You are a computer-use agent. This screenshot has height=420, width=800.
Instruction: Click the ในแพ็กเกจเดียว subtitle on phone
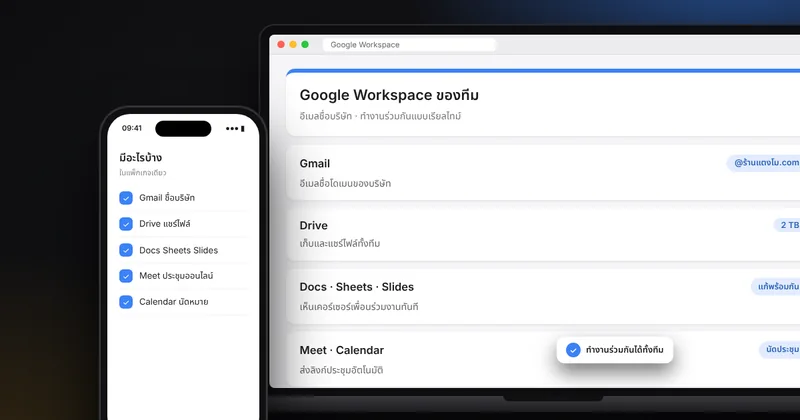click(x=143, y=173)
